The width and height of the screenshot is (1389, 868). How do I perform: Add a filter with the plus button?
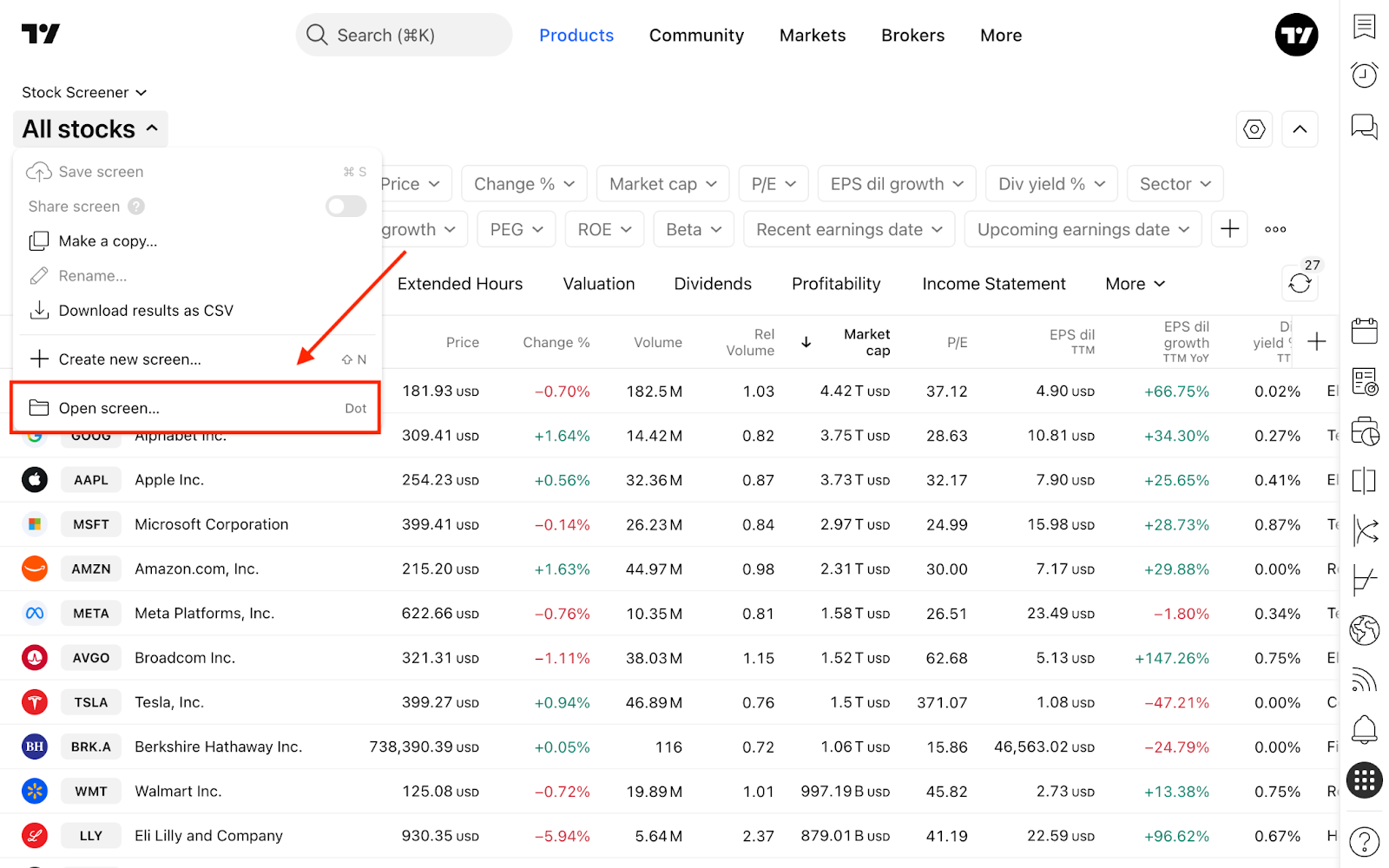(x=1229, y=229)
